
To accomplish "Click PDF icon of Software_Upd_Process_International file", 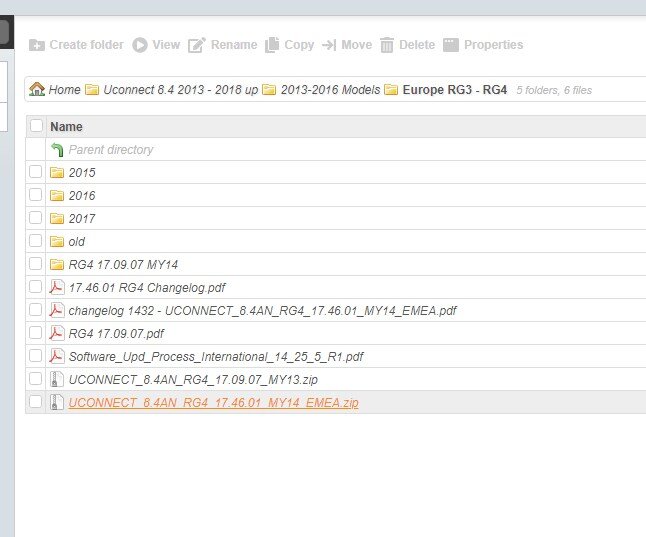I will [57, 356].
